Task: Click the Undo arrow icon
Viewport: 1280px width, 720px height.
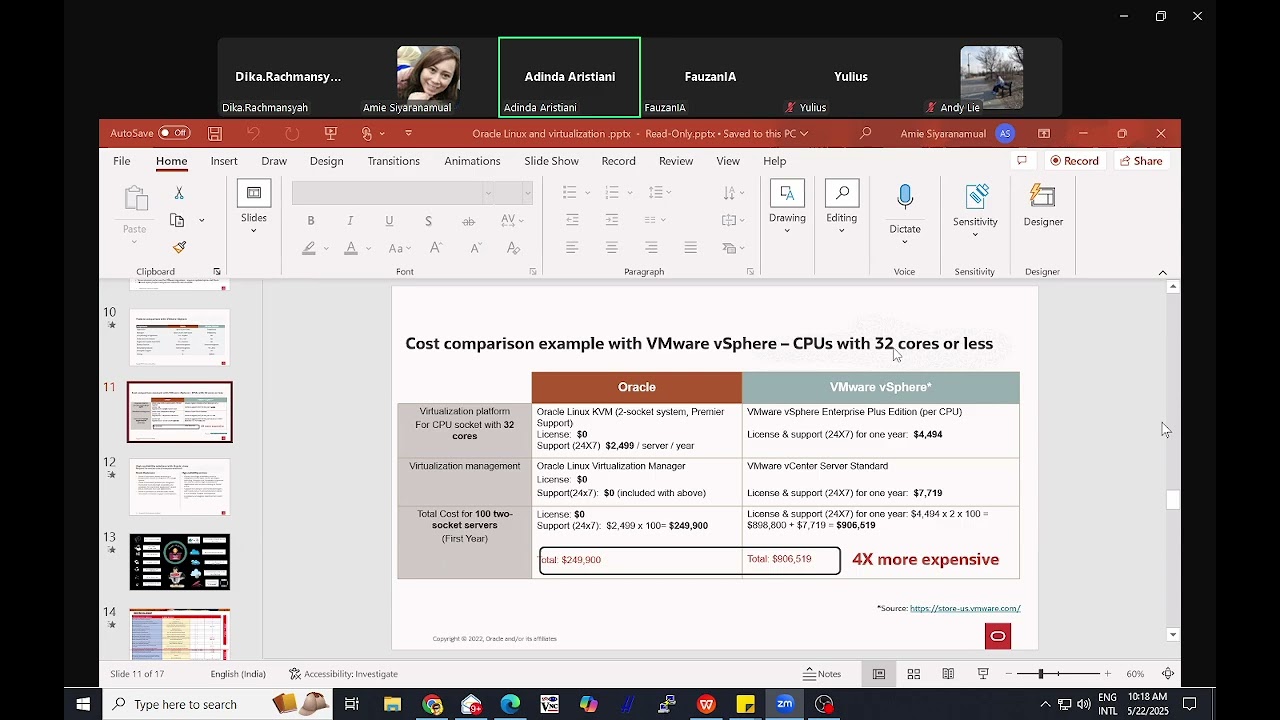Action: pos(253,133)
